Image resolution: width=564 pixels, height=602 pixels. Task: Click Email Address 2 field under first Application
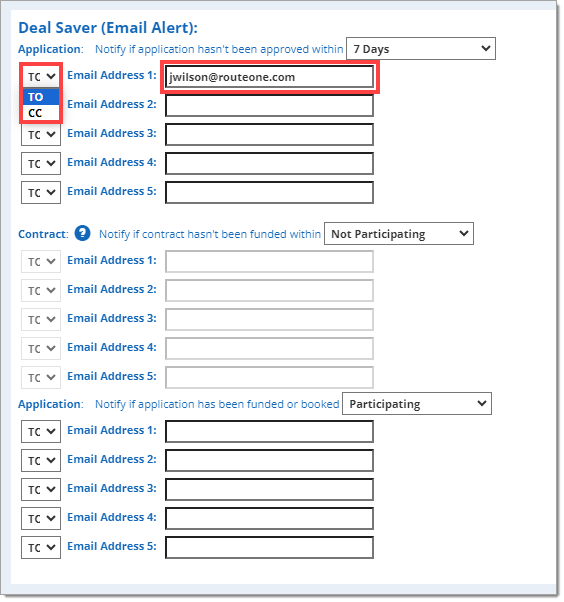click(270, 106)
